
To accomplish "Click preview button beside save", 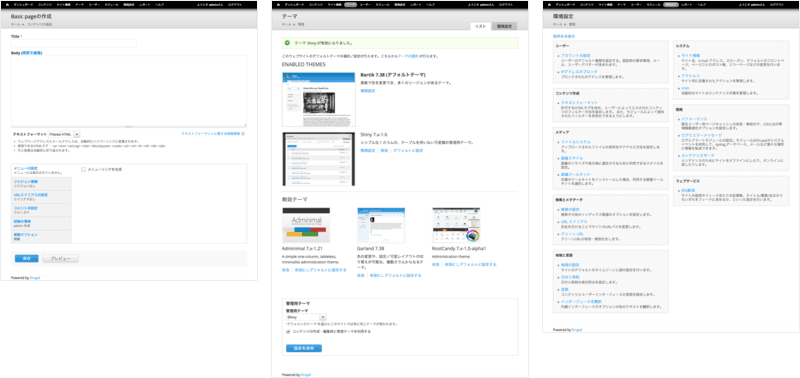I will 60,259.
